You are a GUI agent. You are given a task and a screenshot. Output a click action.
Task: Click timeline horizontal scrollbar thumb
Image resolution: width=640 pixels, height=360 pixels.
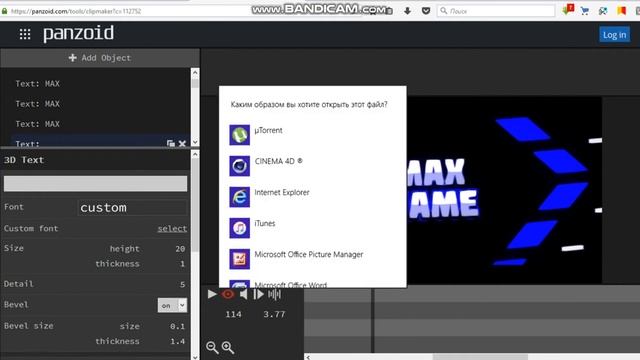click(480, 357)
